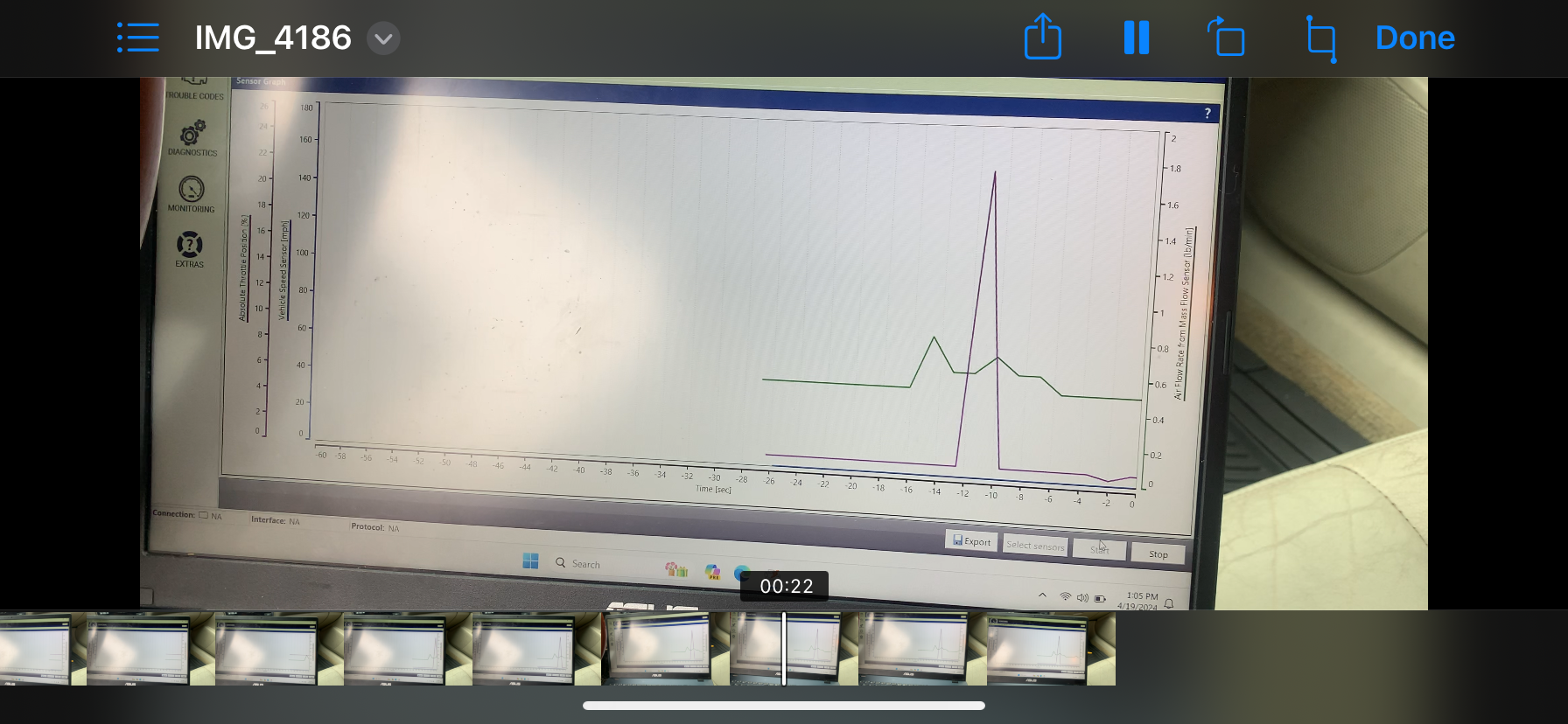
Task: Click the Monitoring gauge icon in the sidebar
Action: pyautogui.click(x=191, y=189)
